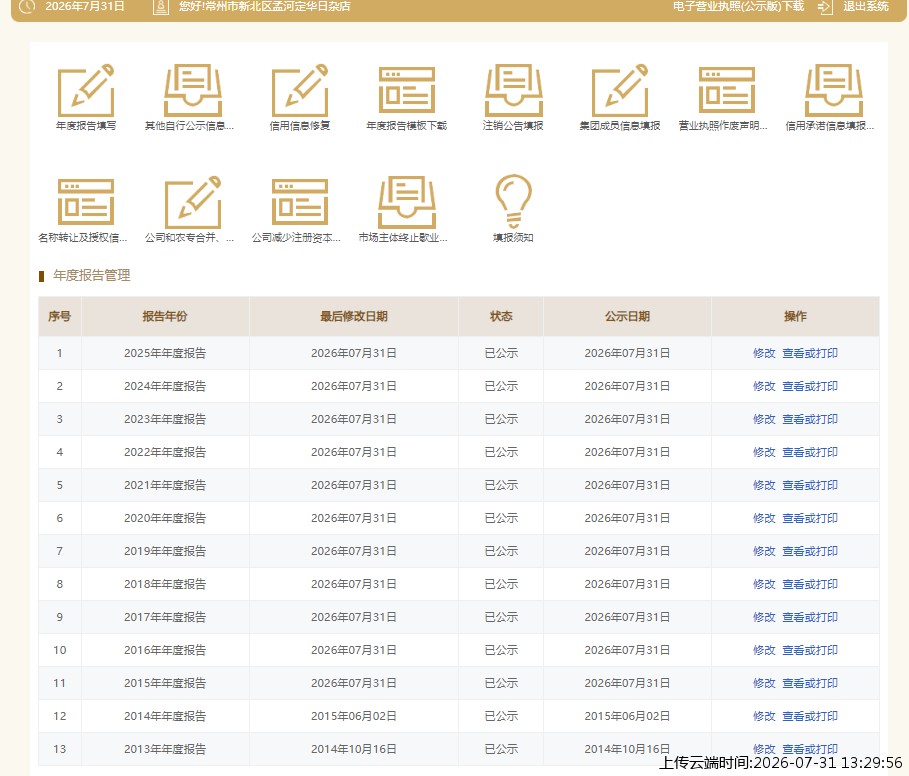
Task: Open the 信用信息修复 icon
Action: coord(300,91)
